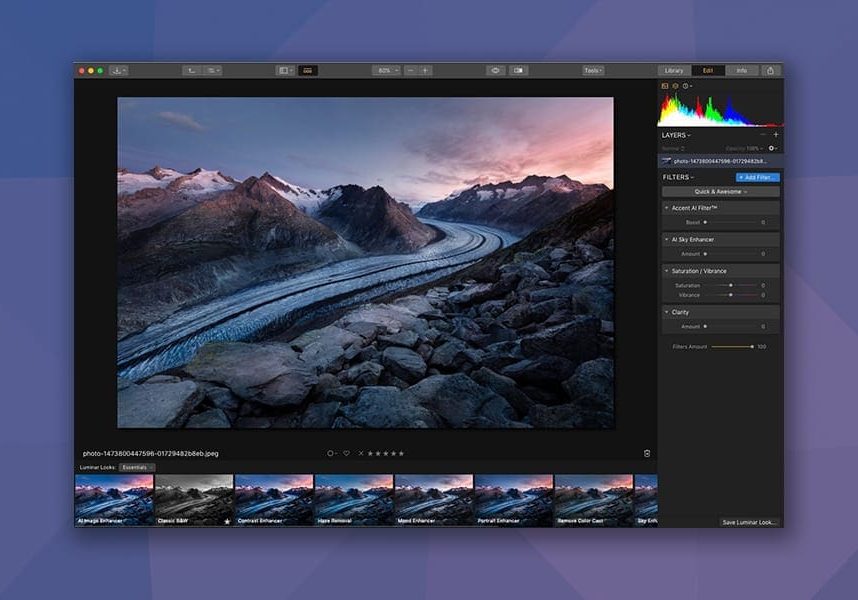858x600 pixels.
Task: Open the Essentials looks category dropdown
Action: (x=137, y=468)
